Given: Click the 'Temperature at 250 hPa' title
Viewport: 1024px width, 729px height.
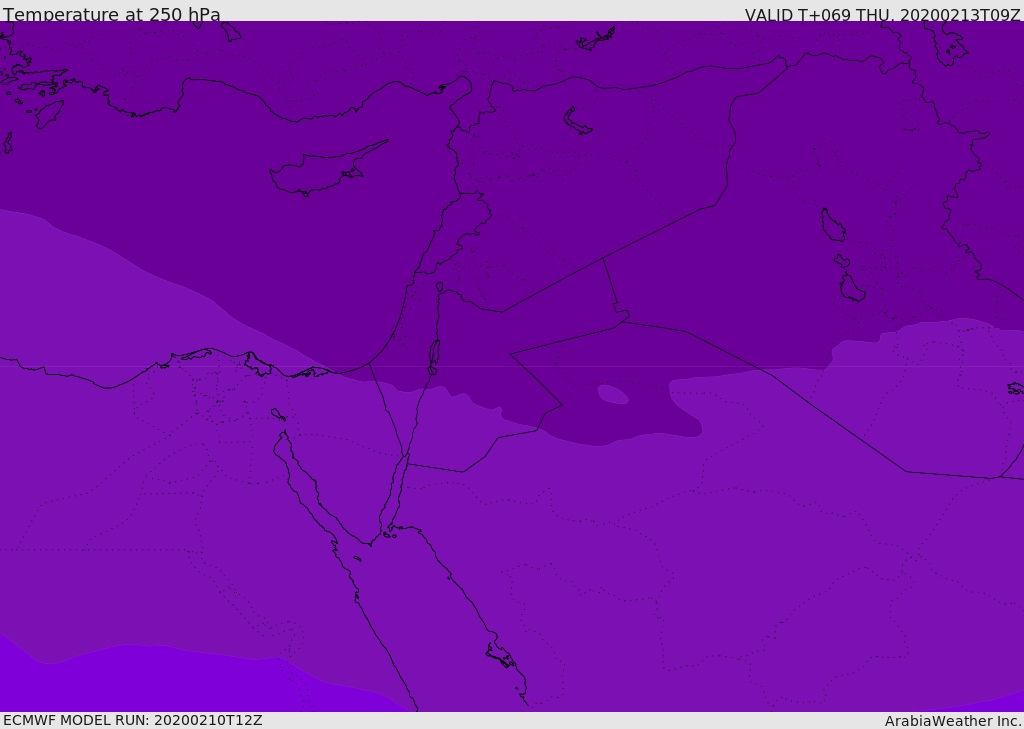Looking at the screenshot, I should [112, 14].
